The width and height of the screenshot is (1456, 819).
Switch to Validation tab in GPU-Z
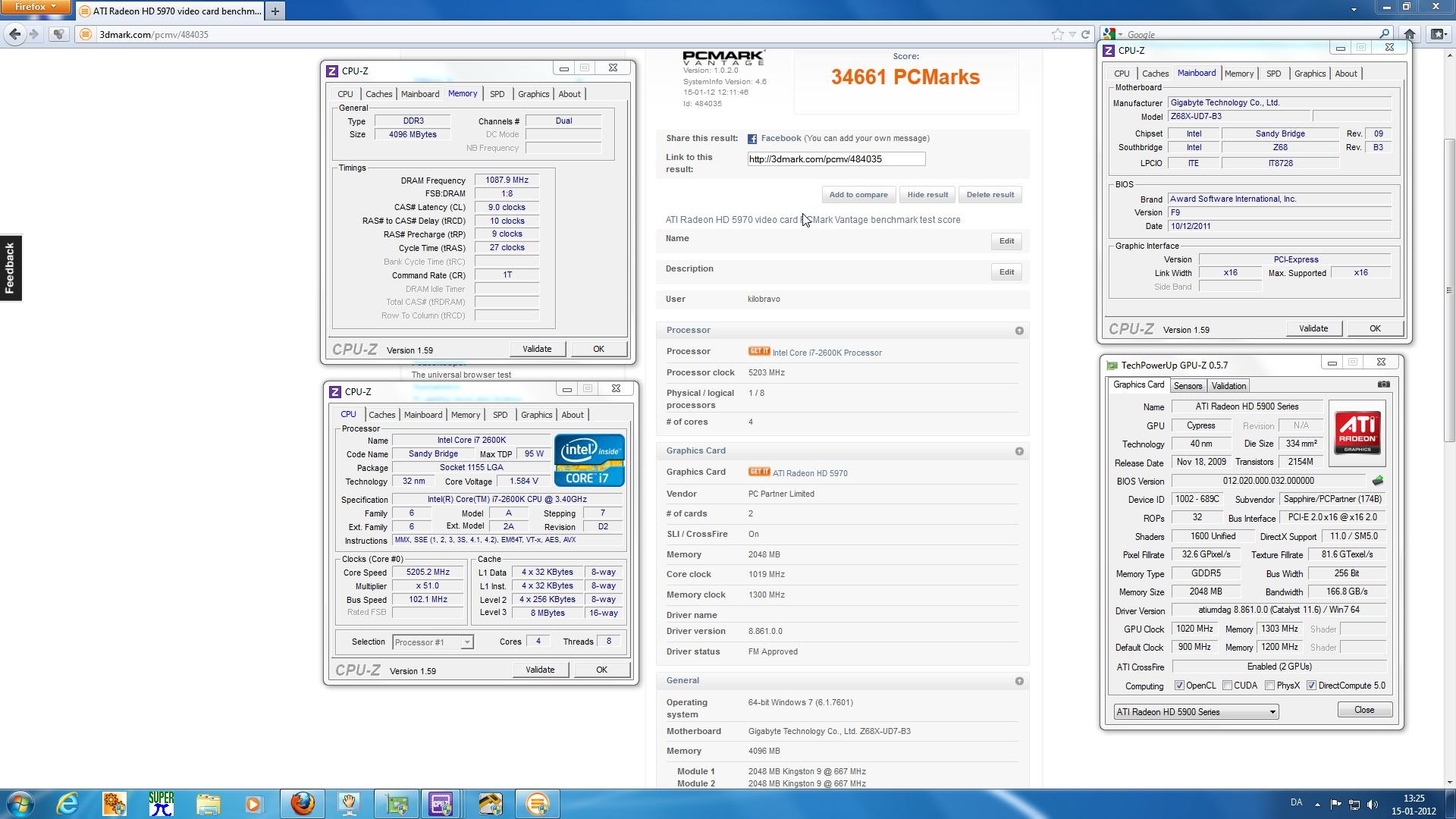point(1228,386)
